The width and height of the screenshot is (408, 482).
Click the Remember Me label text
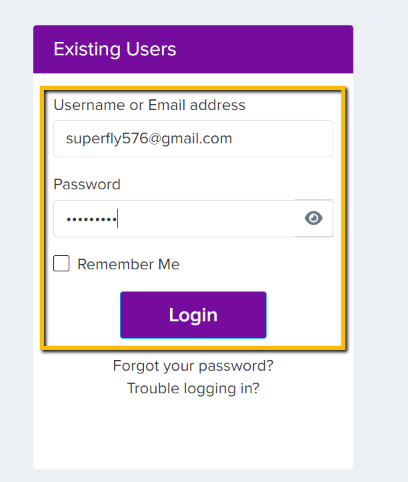click(x=128, y=264)
